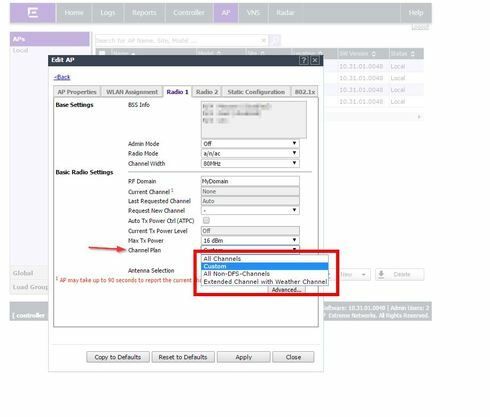Toggle the select-all checkbox in AP table header

pos(102,53)
